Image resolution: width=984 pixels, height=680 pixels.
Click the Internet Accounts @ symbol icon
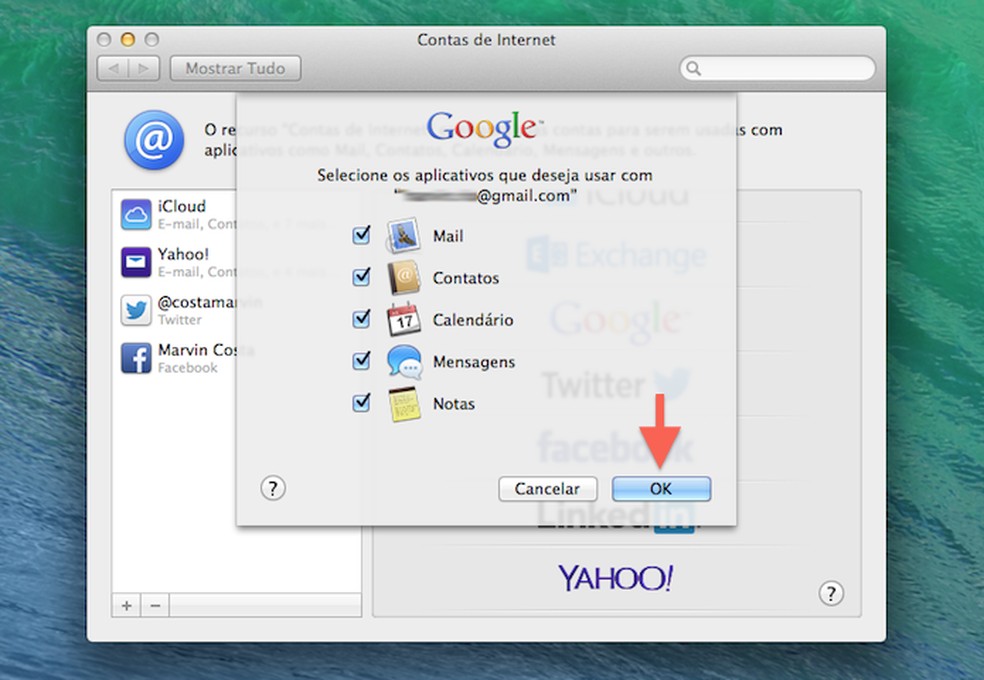[x=153, y=140]
